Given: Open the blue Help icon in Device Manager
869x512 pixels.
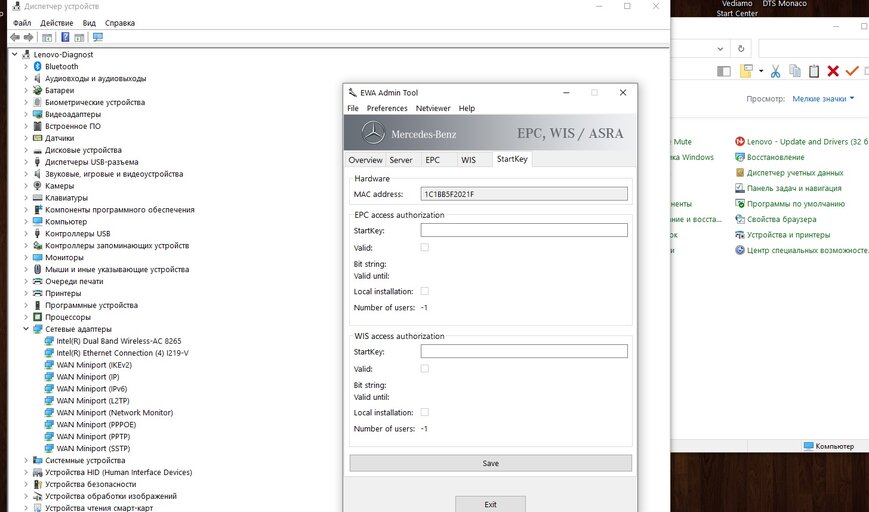Looking at the screenshot, I should click(65, 37).
